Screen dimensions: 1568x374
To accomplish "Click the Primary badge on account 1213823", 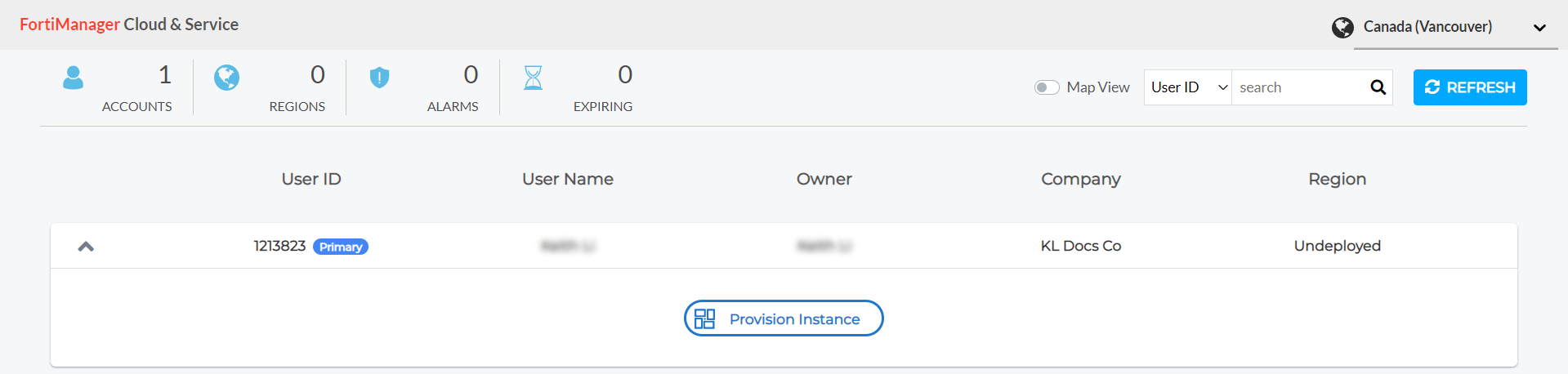I will point(341,247).
